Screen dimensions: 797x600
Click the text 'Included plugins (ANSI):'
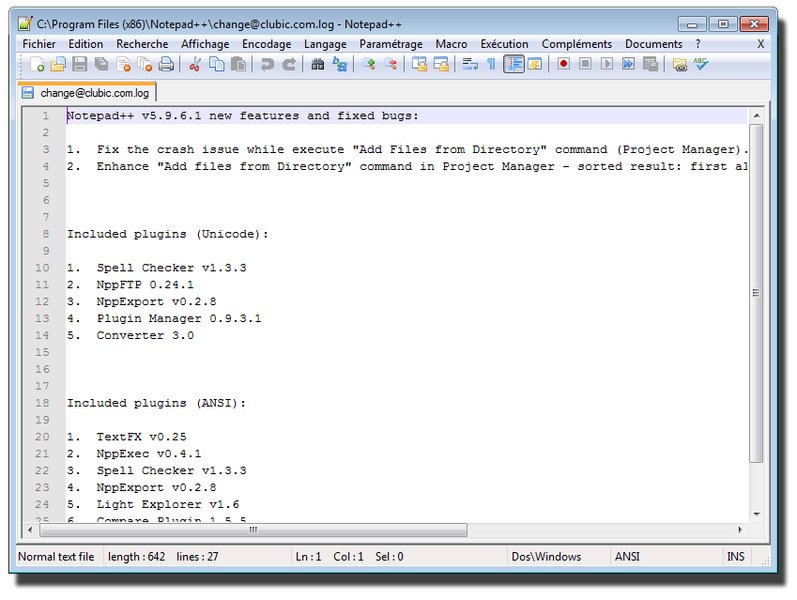point(157,403)
